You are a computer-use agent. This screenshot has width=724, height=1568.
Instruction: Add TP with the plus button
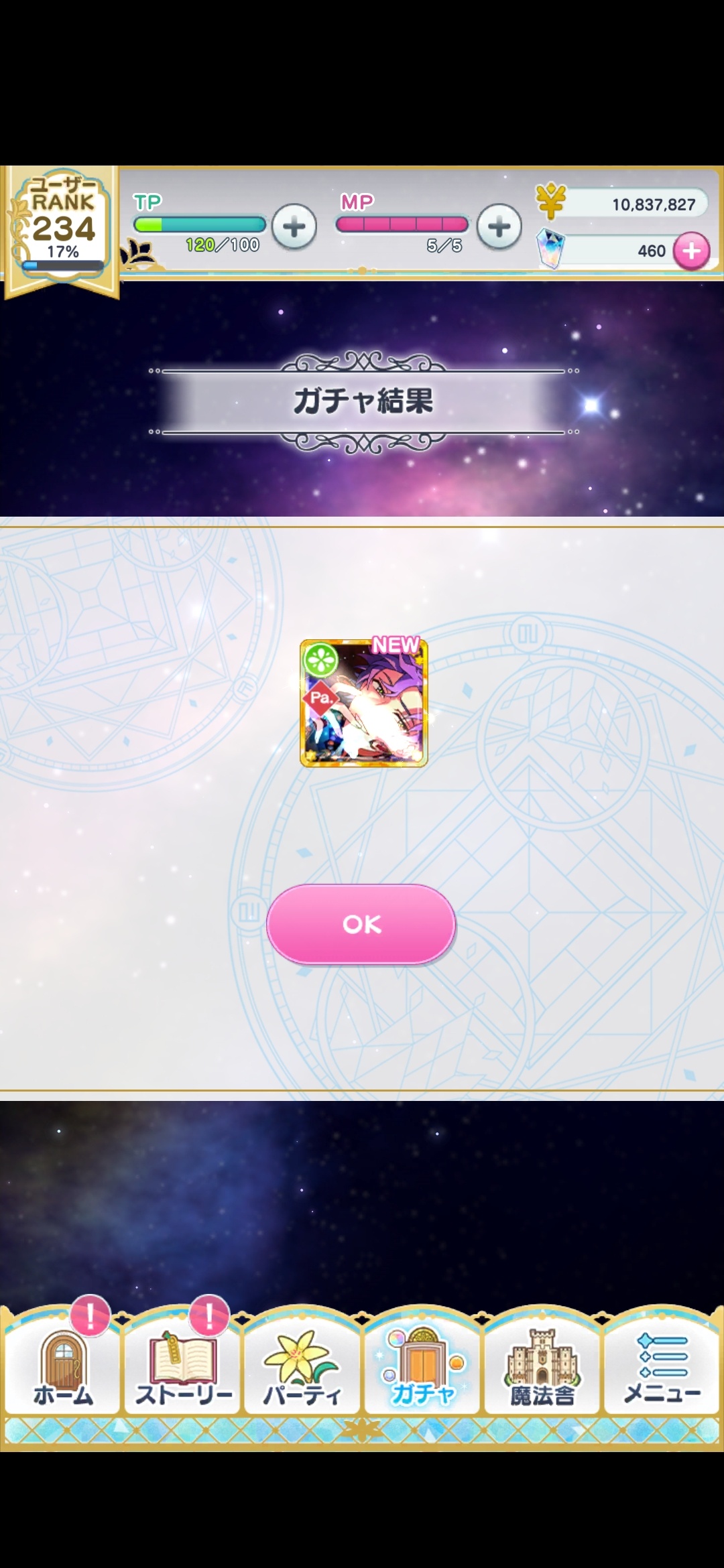[x=294, y=226]
